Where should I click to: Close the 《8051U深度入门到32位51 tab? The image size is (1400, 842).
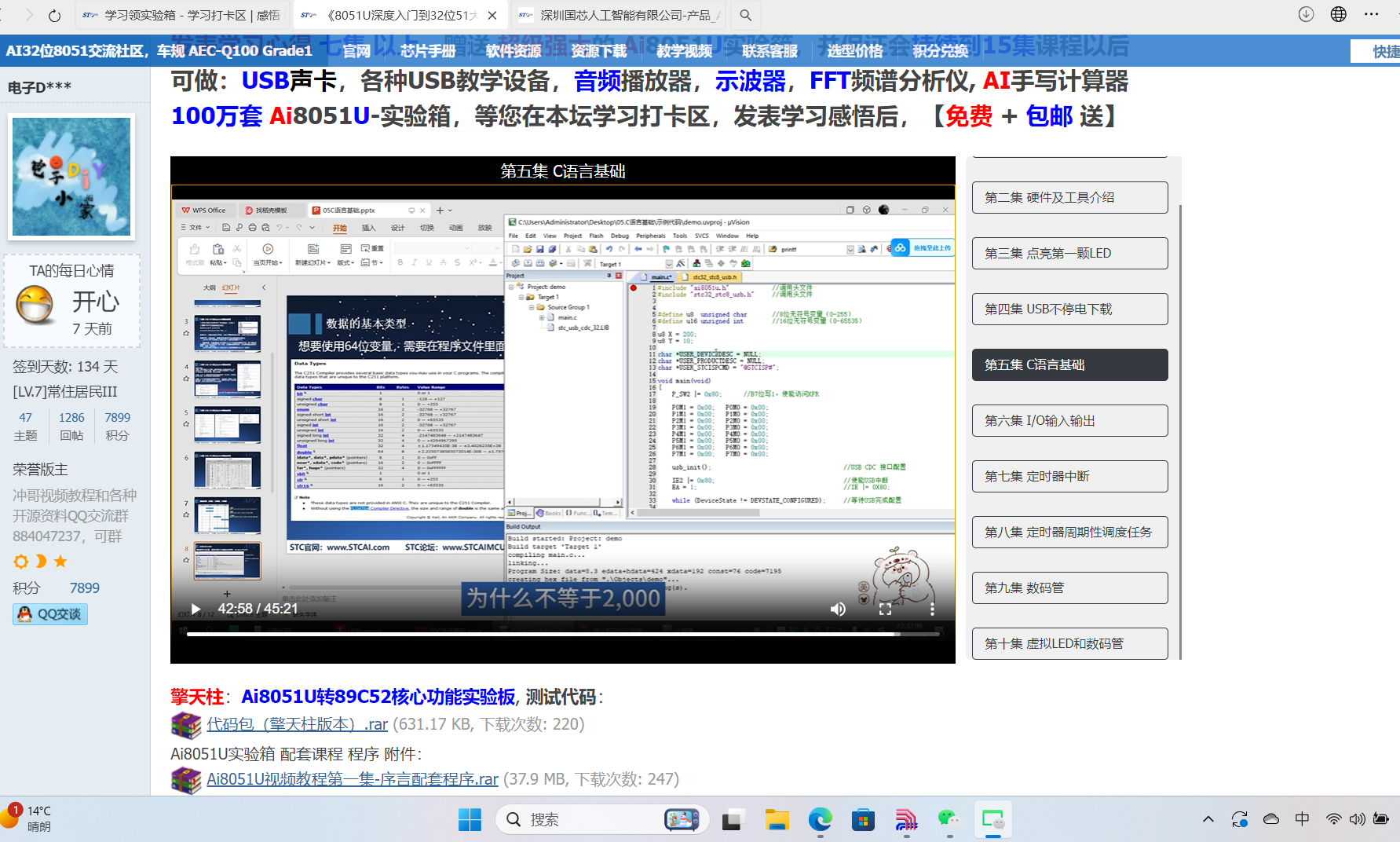492,15
